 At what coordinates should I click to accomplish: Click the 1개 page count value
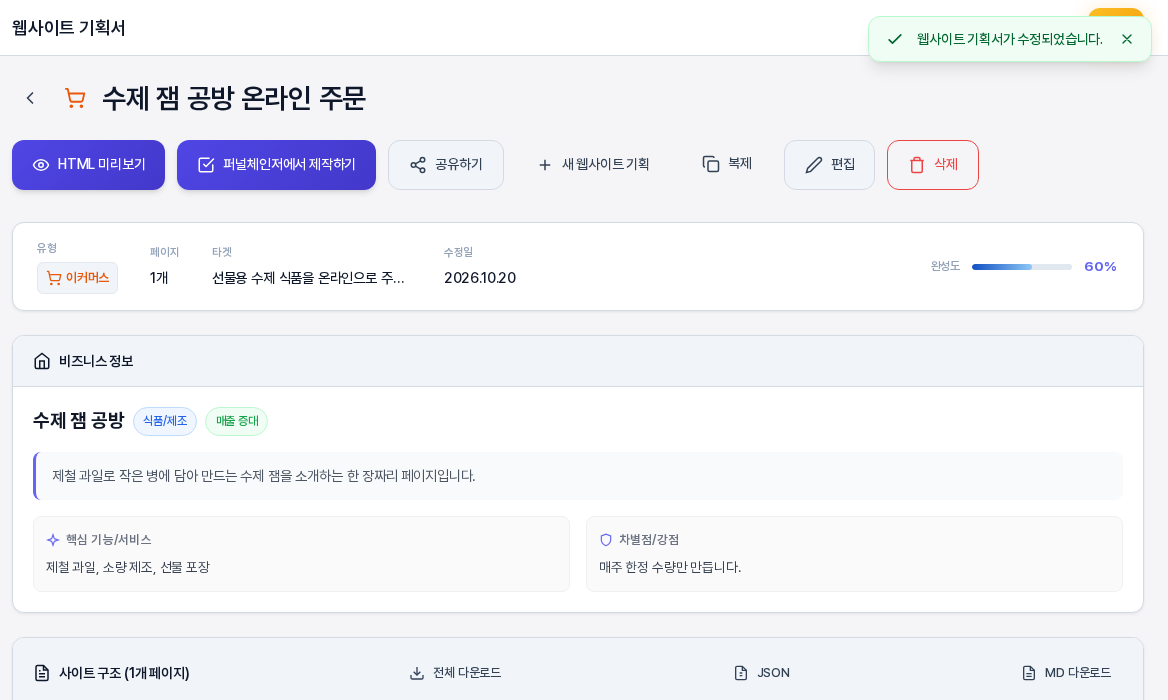click(159, 278)
